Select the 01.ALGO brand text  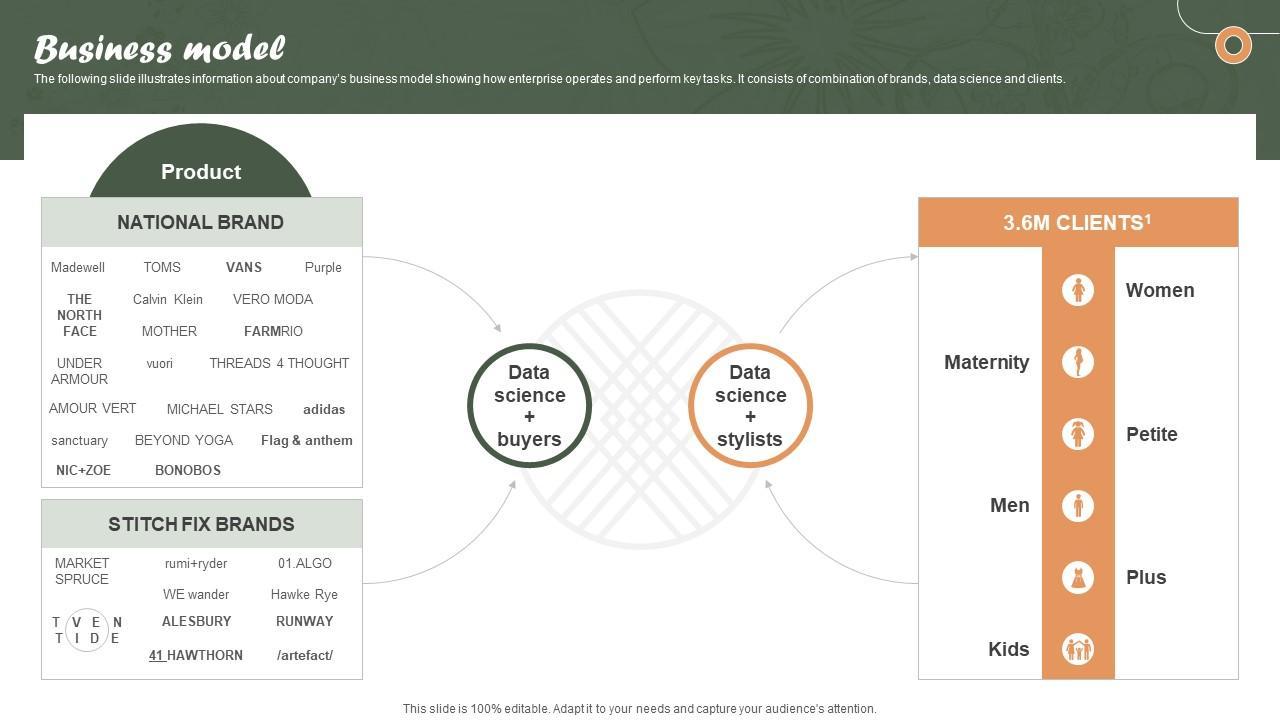(305, 563)
